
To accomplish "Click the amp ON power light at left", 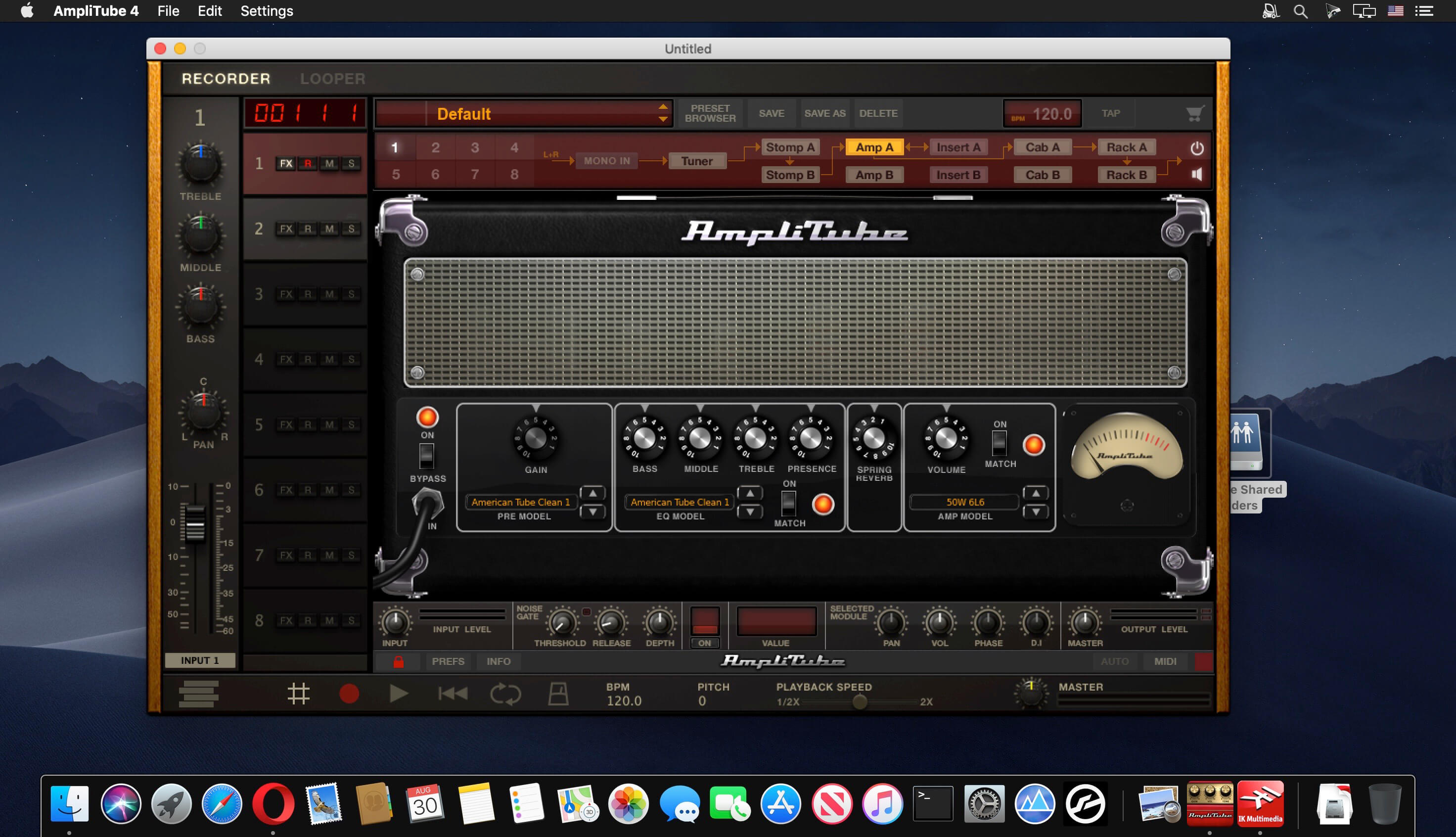I will [x=427, y=418].
